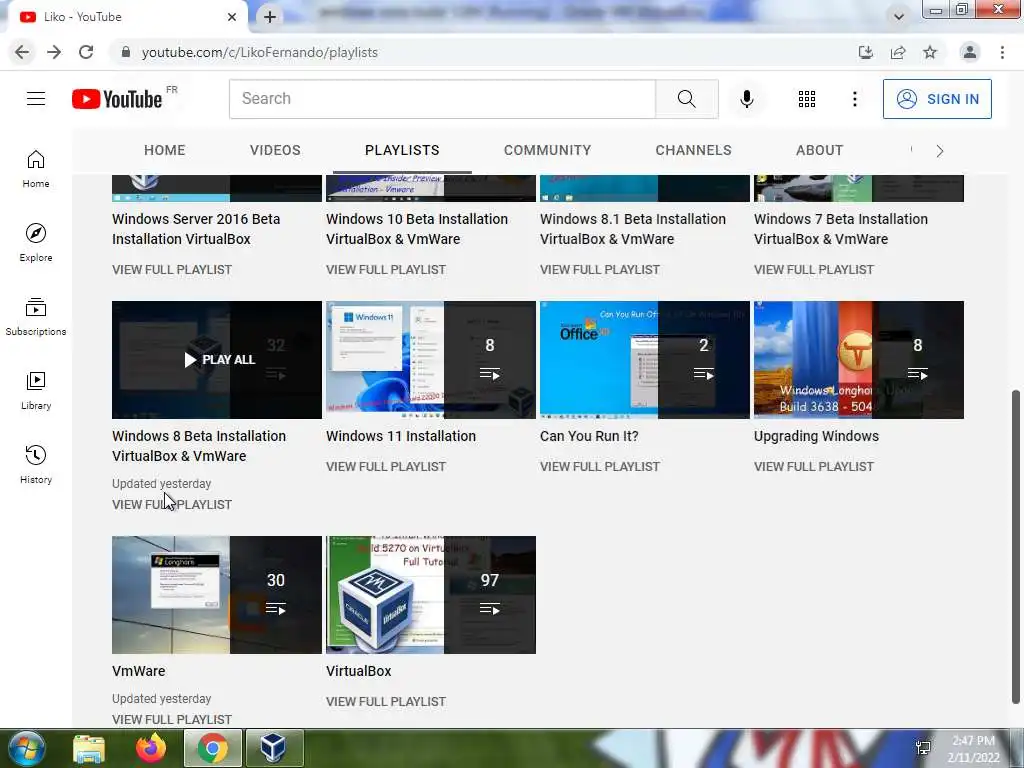This screenshot has height=768, width=1024.
Task: Switch to the VIDEOS channel tab
Action: 275,150
